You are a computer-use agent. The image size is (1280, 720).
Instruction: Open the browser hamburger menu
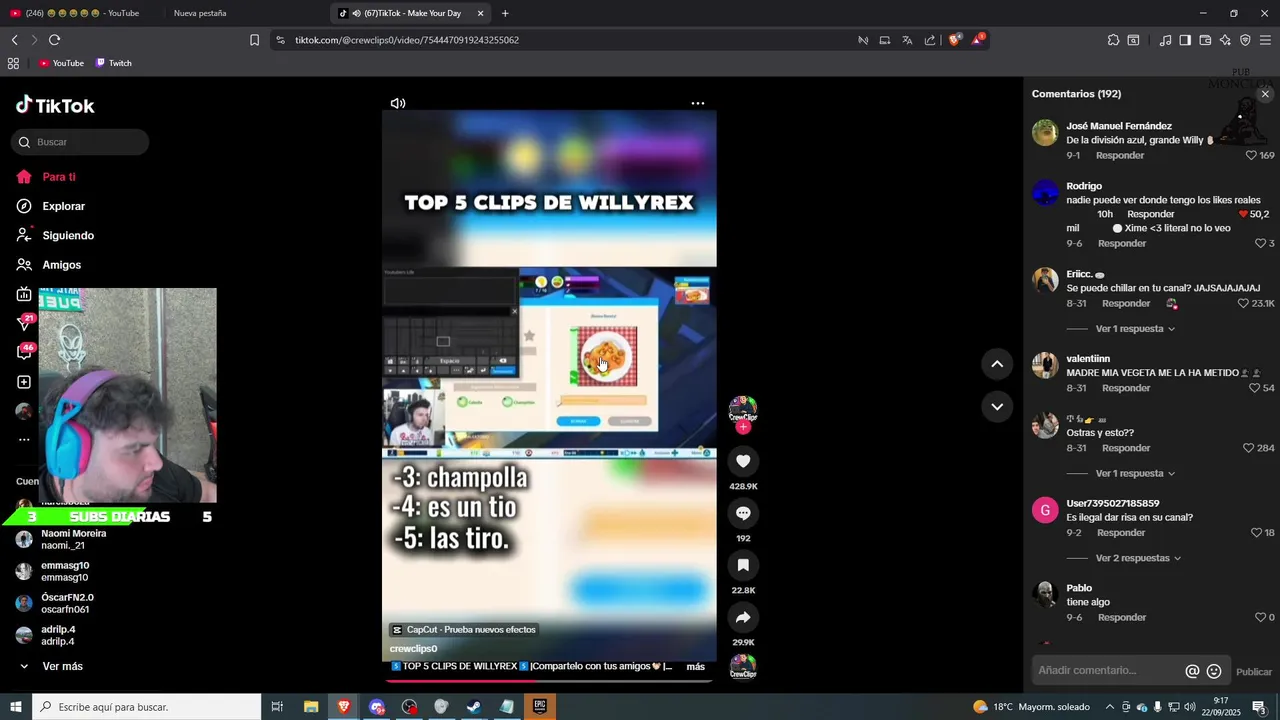coord(1265,40)
